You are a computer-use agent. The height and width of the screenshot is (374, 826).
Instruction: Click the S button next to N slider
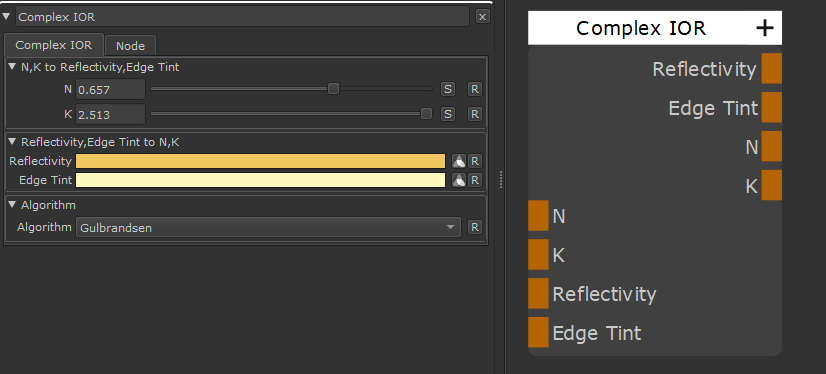coord(447,89)
